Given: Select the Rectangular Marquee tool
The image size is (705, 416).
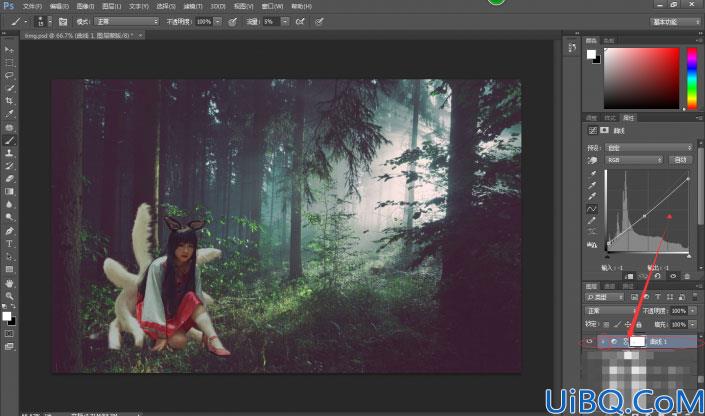Looking at the screenshot, I should pyautogui.click(x=9, y=63).
